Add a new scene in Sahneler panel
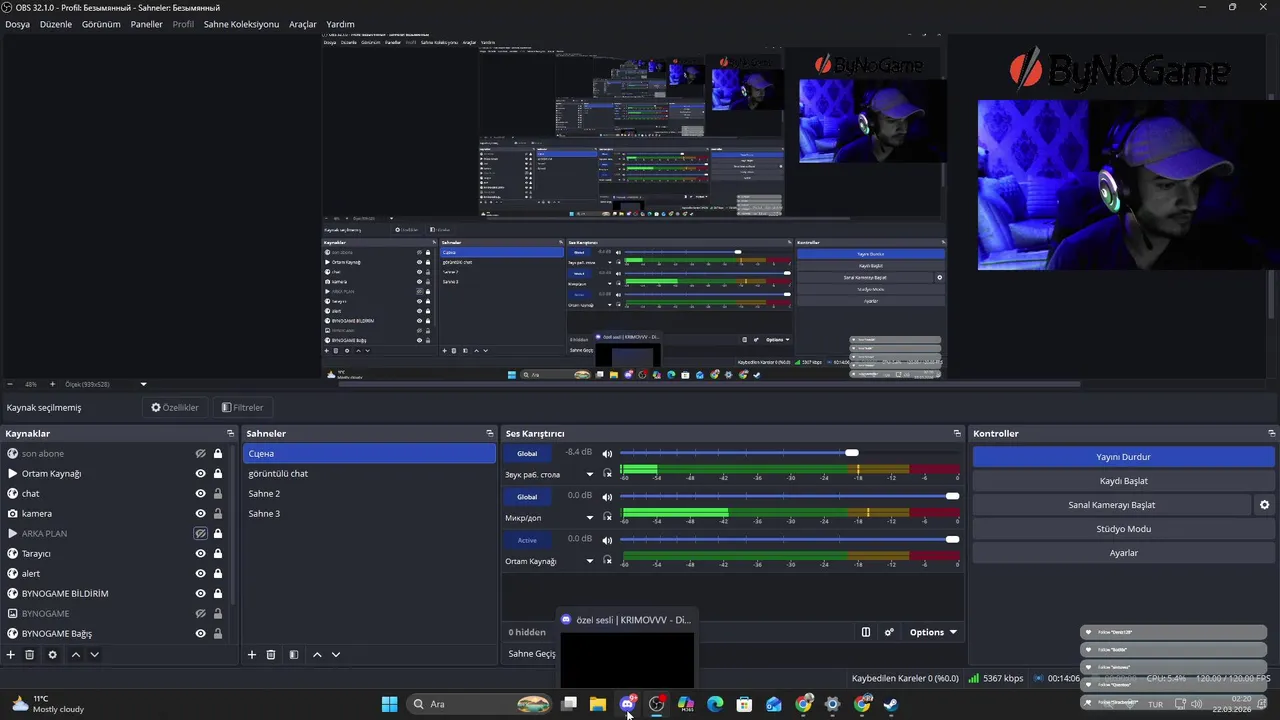This screenshot has height=720, width=1280. (252, 655)
